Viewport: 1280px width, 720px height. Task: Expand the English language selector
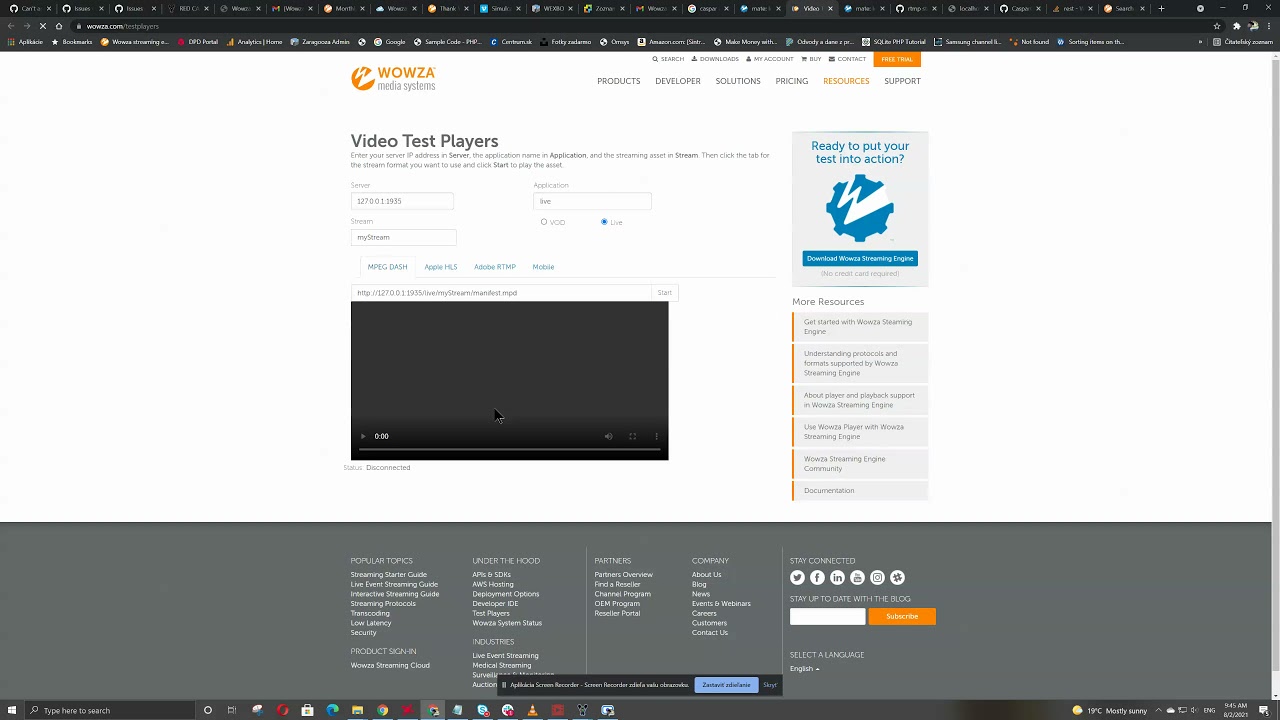point(804,669)
